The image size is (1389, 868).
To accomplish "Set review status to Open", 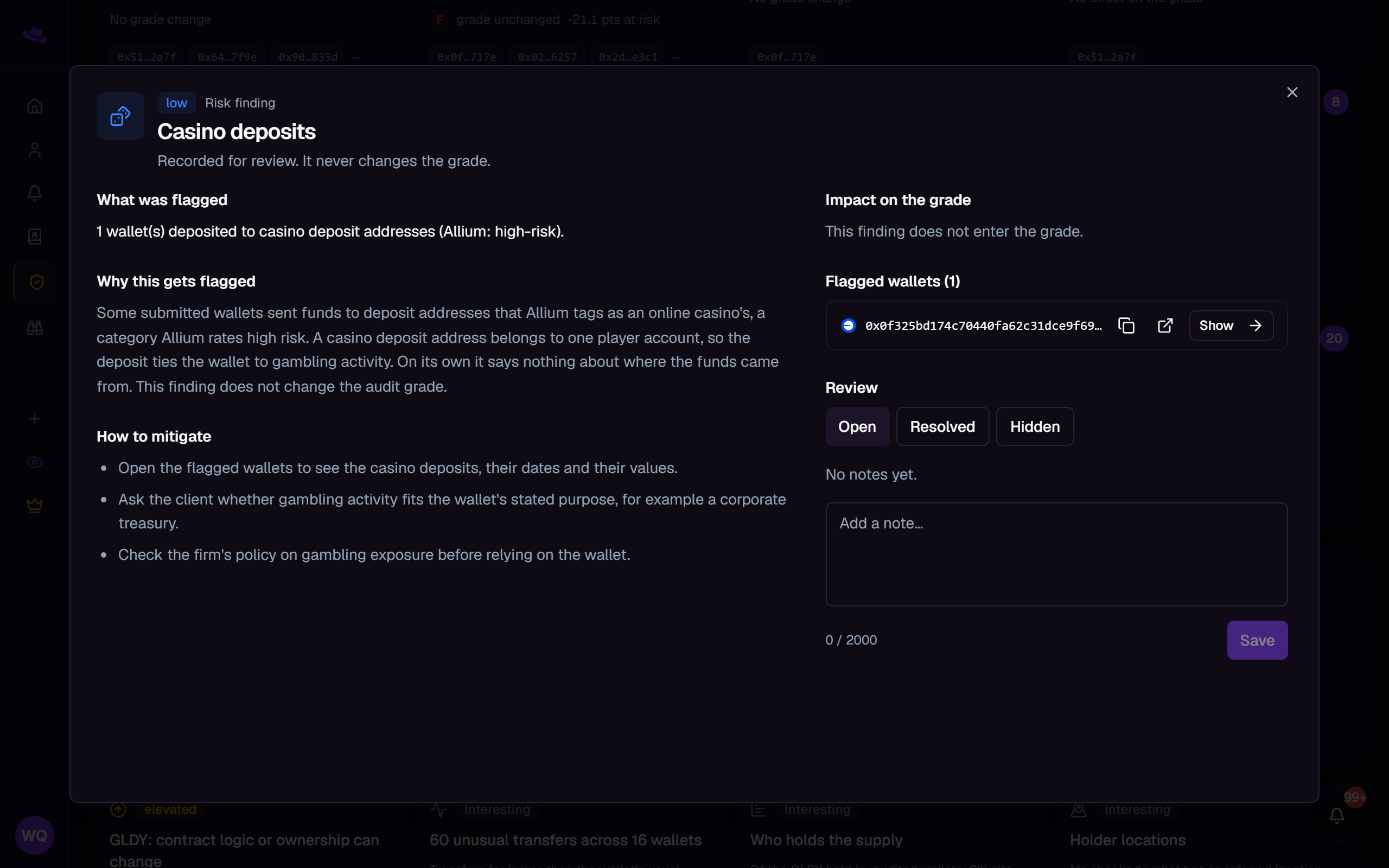I will tap(857, 426).
